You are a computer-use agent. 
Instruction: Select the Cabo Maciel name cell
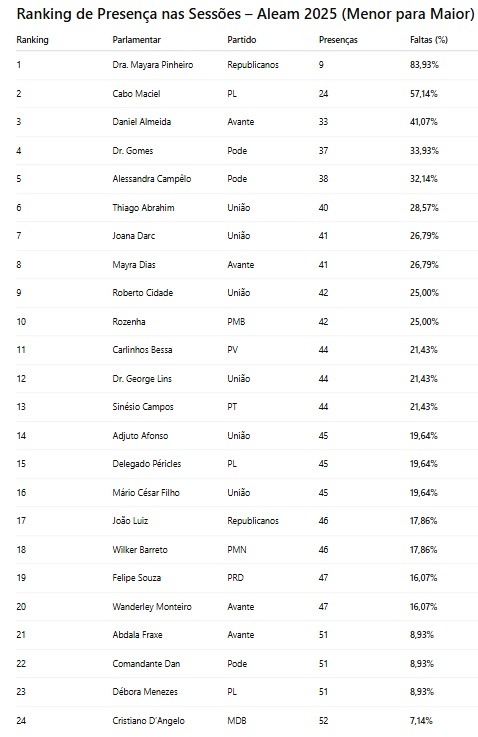click(136, 94)
